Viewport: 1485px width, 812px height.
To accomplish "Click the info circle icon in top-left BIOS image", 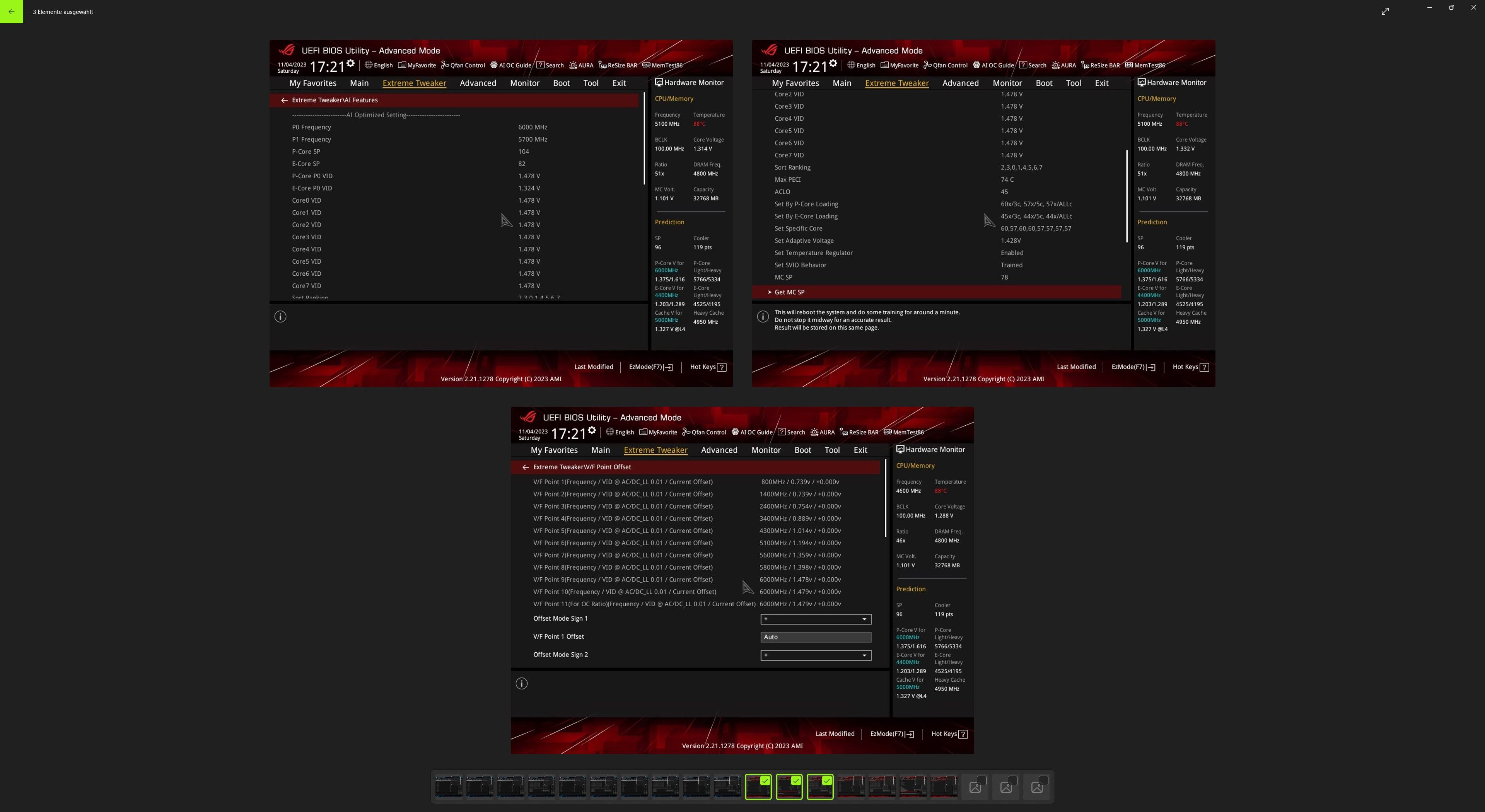I will click(280, 316).
